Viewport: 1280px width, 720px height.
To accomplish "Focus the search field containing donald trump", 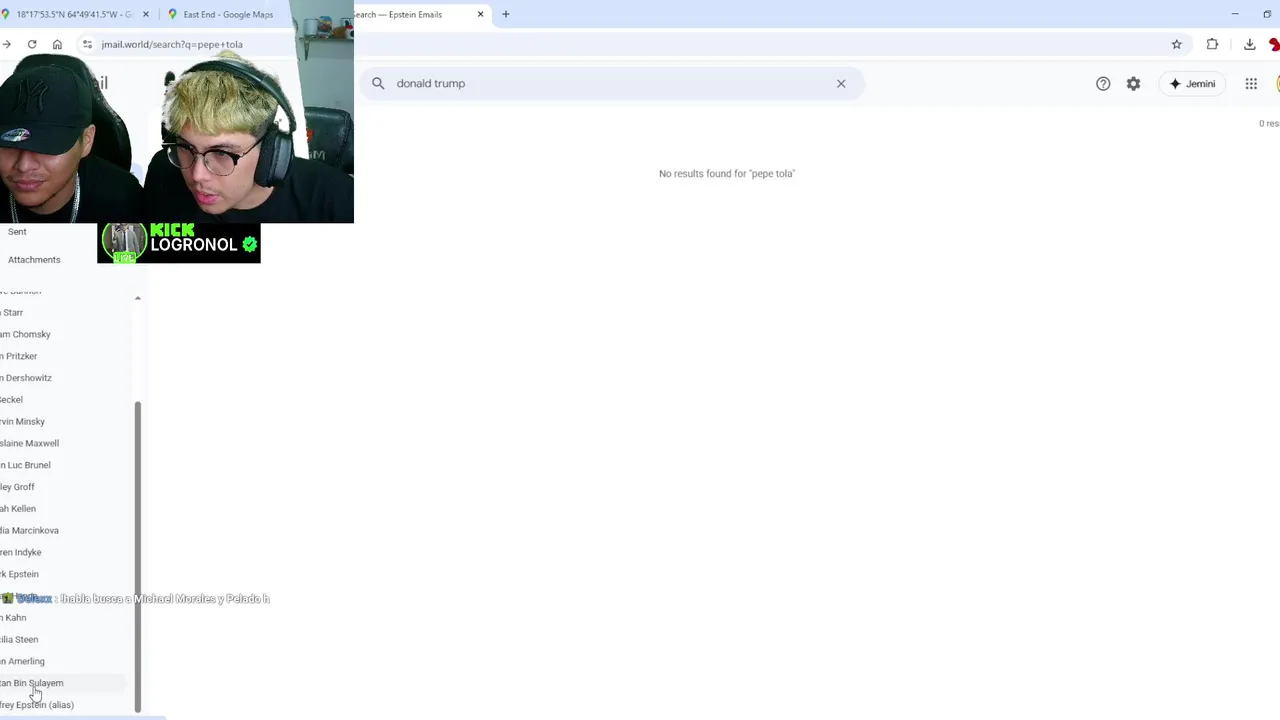I will pyautogui.click(x=612, y=83).
